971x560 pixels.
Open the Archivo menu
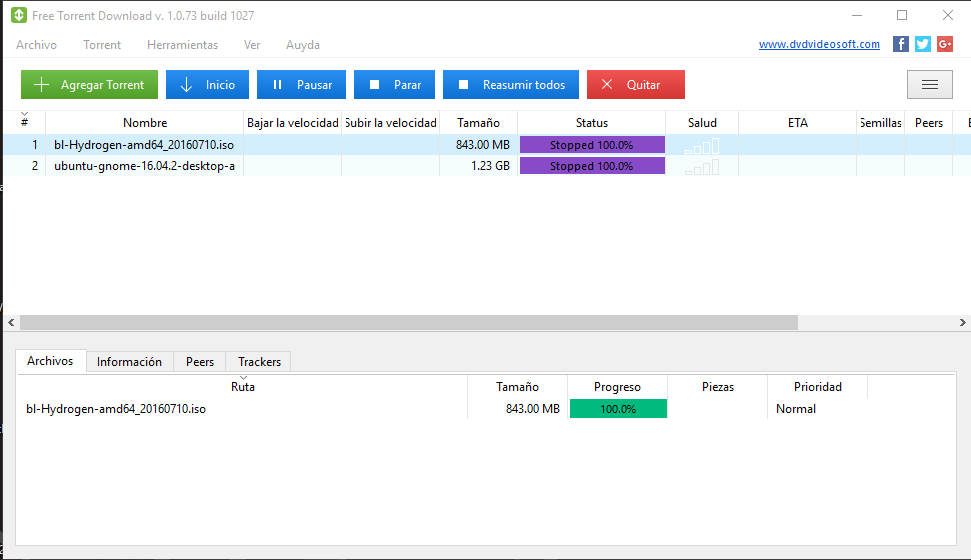pyautogui.click(x=37, y=45)
